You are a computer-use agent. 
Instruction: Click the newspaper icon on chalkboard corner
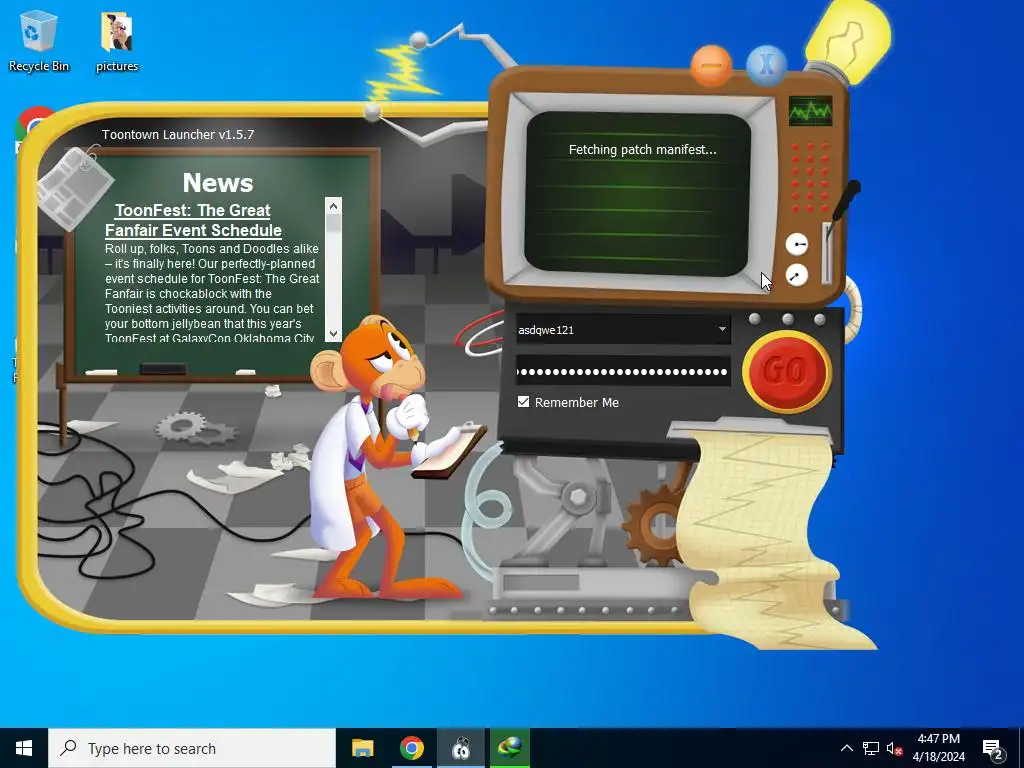(74, 187)
